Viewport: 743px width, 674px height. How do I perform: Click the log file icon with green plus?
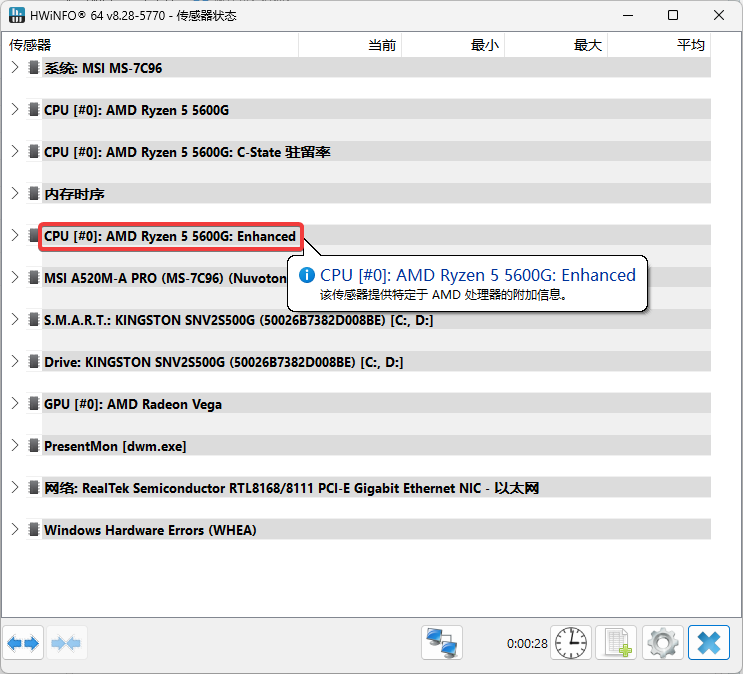pyautogui.click(x=617, y=643)
